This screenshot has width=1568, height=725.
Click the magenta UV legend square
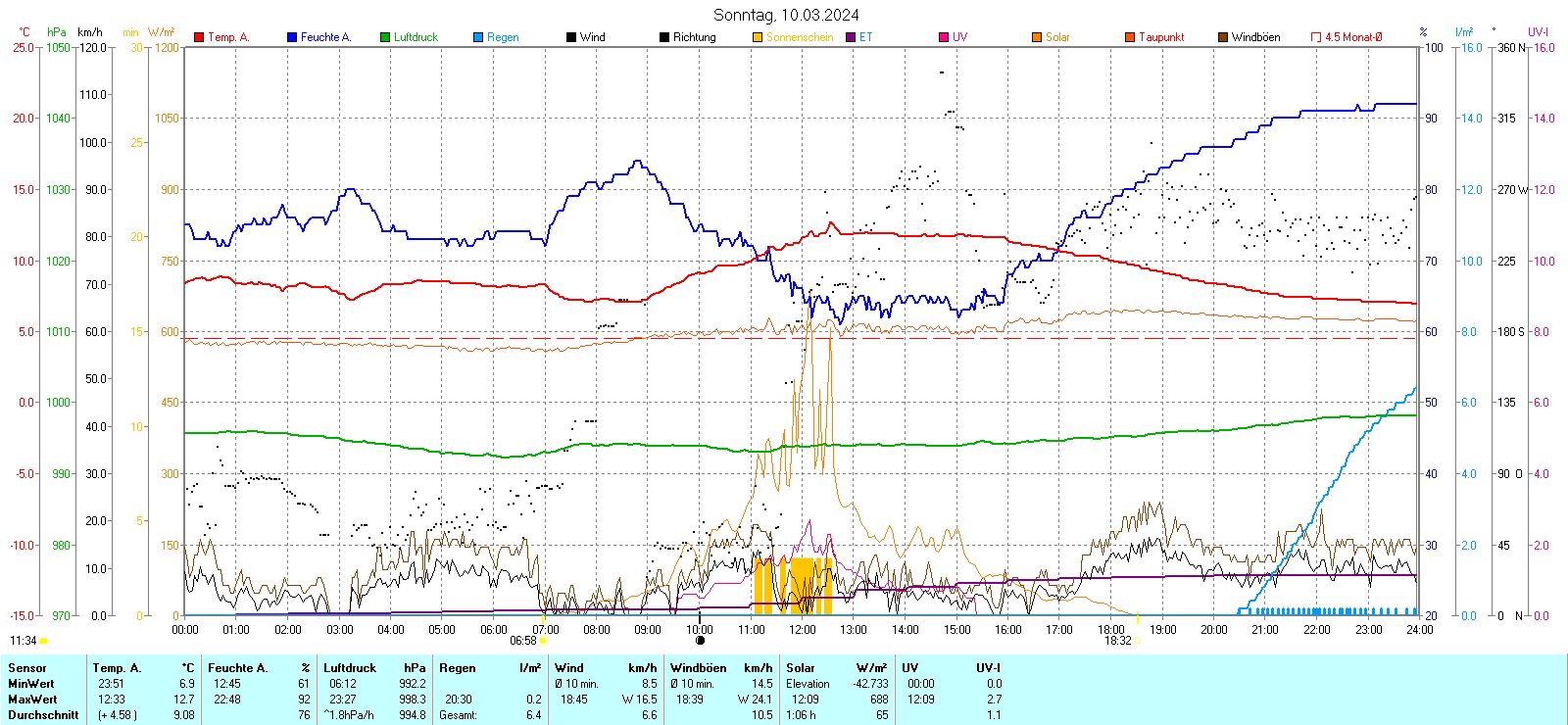pos(944,37)
